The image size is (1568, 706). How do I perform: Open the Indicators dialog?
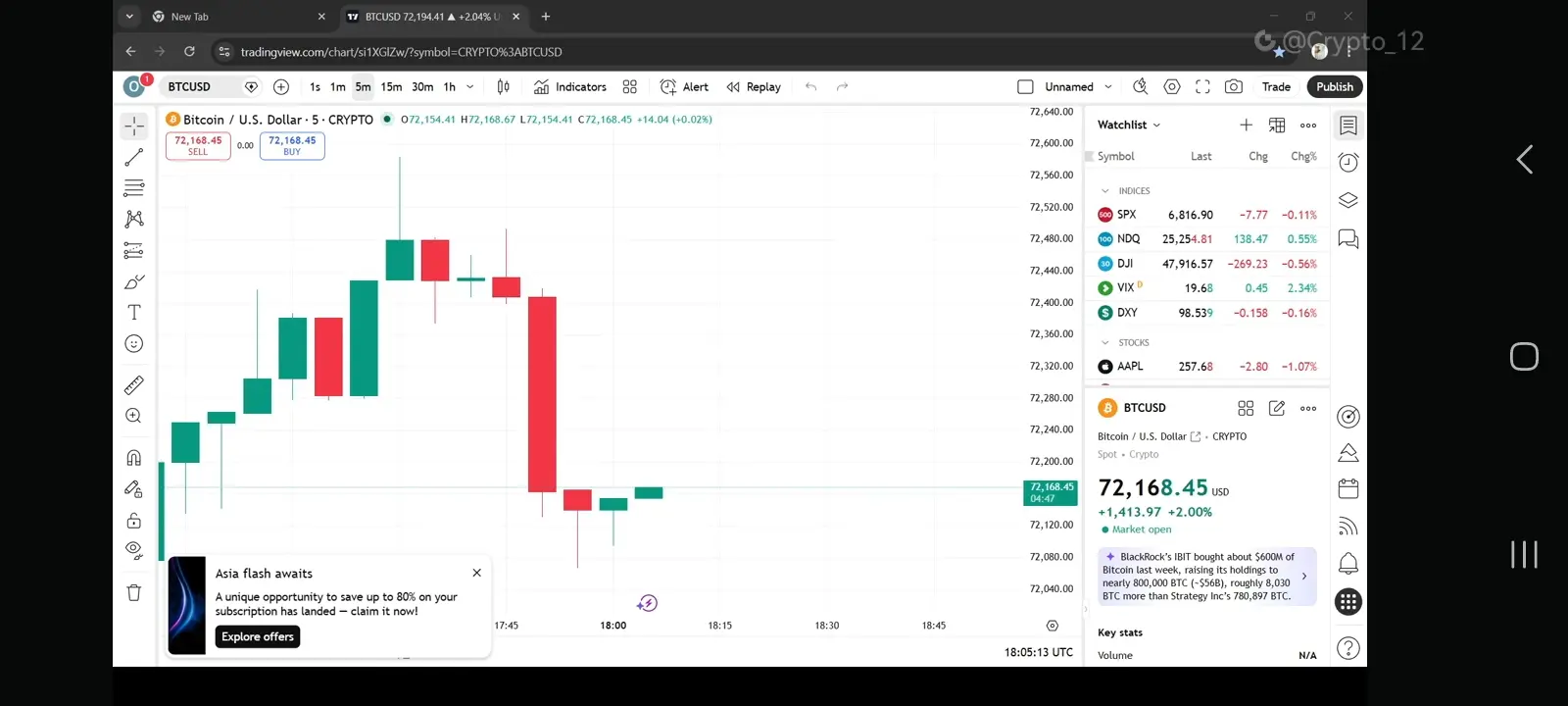pos(570,87)
